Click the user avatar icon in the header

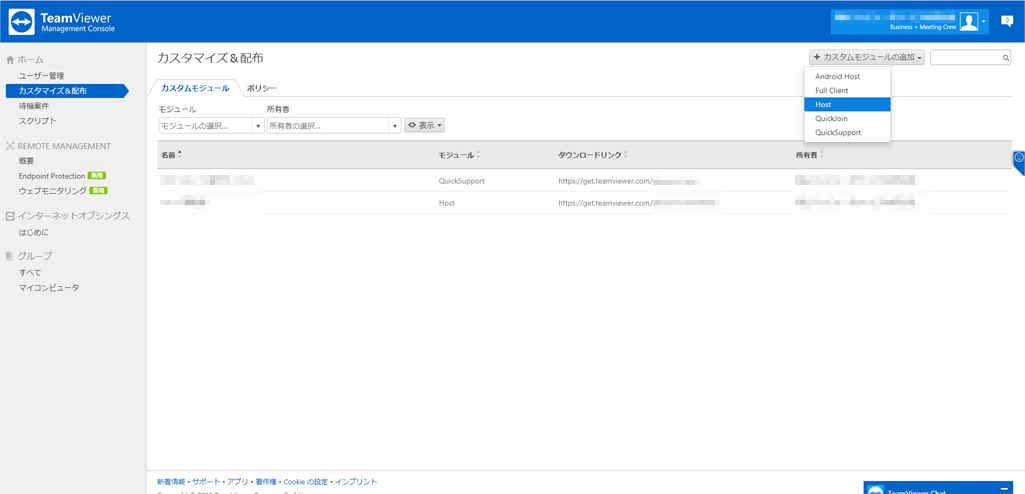(968, 22)
